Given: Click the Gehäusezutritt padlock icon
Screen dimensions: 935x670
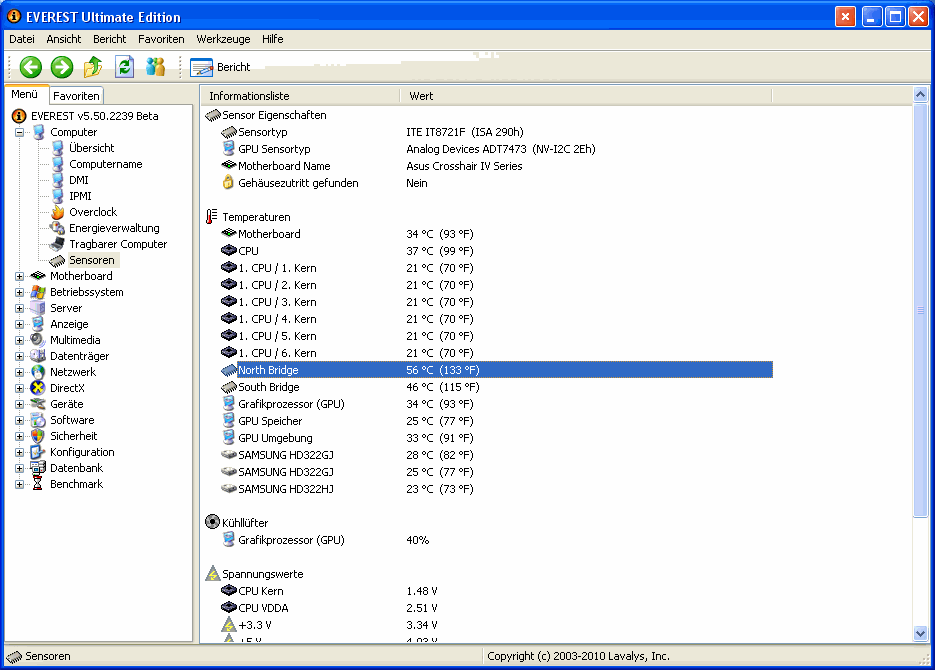Looking at the screenshot, I should pyautogui.click(x=228, y=182).
